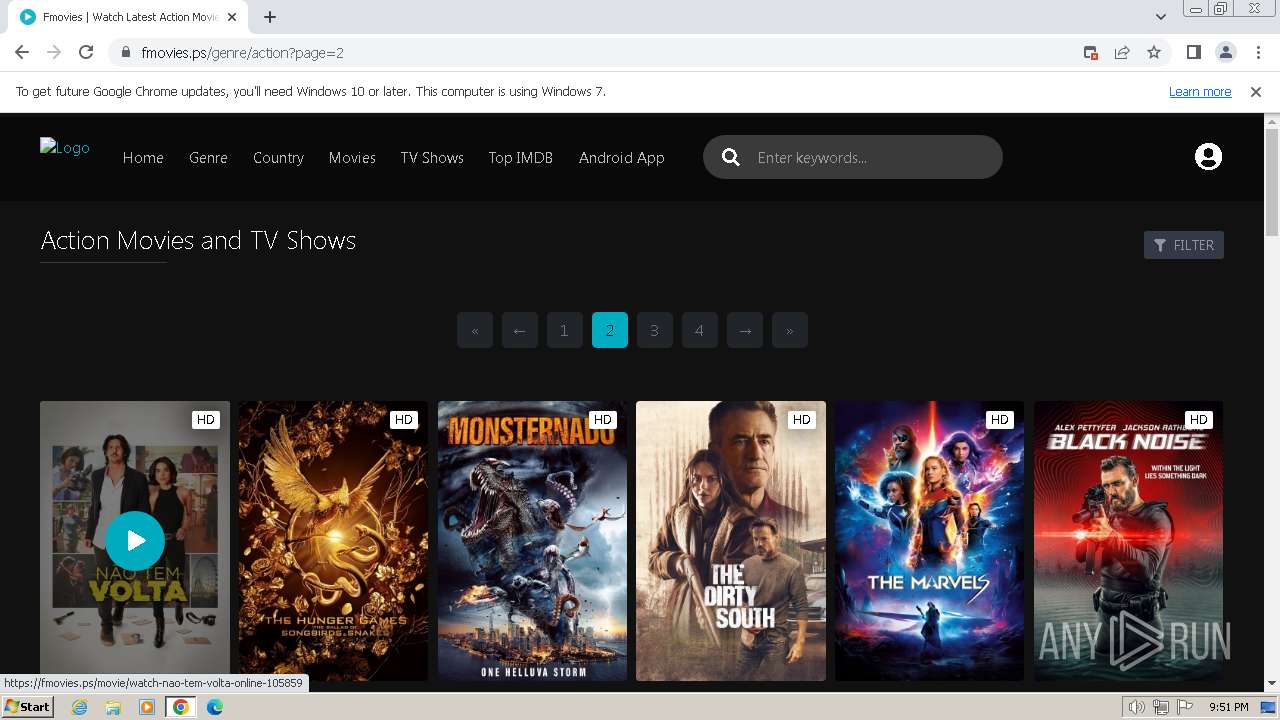Open the FILTER button
The width and height of the screenshot is (1280, 720).
(1184, 245)
